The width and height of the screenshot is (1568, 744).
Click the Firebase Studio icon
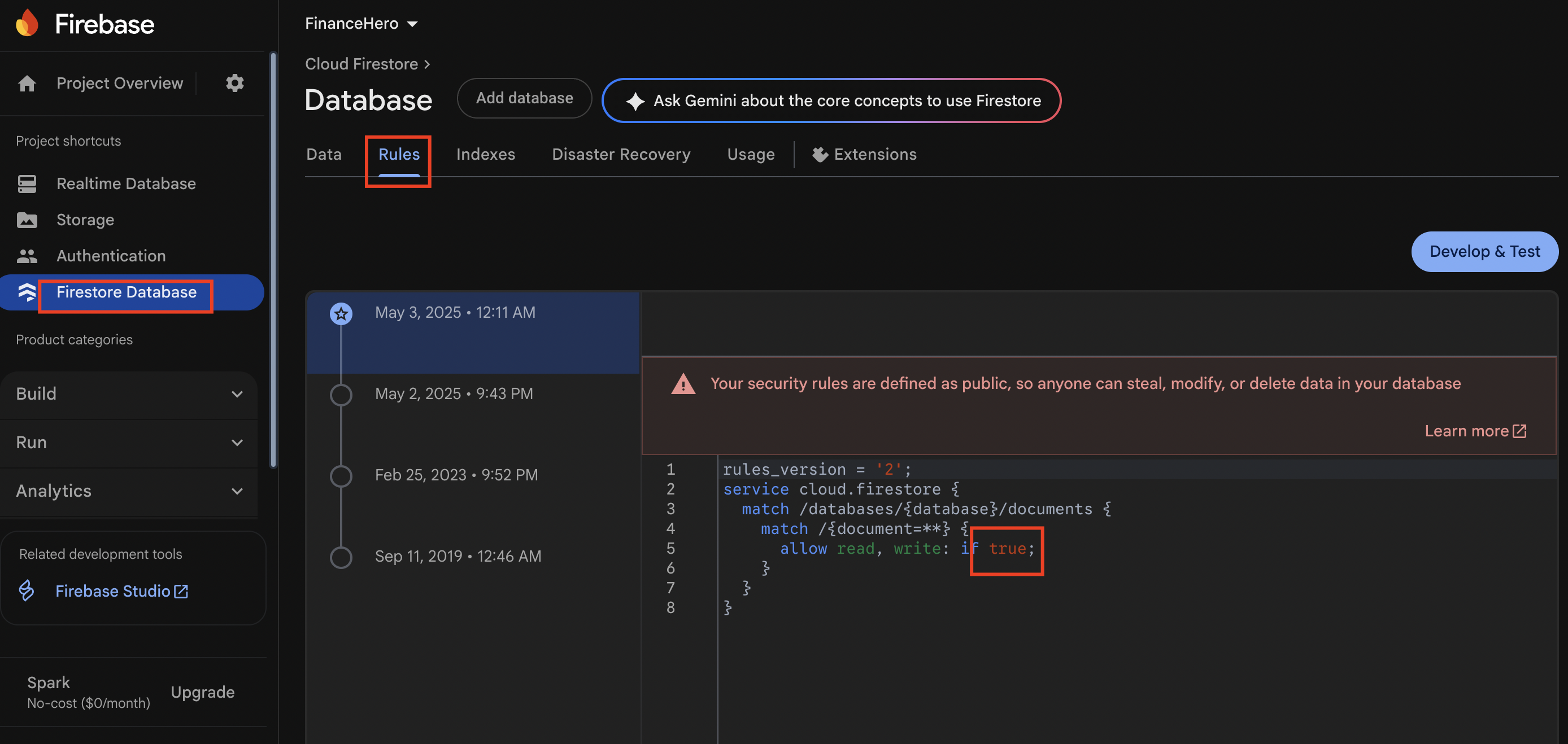point(27,590)
